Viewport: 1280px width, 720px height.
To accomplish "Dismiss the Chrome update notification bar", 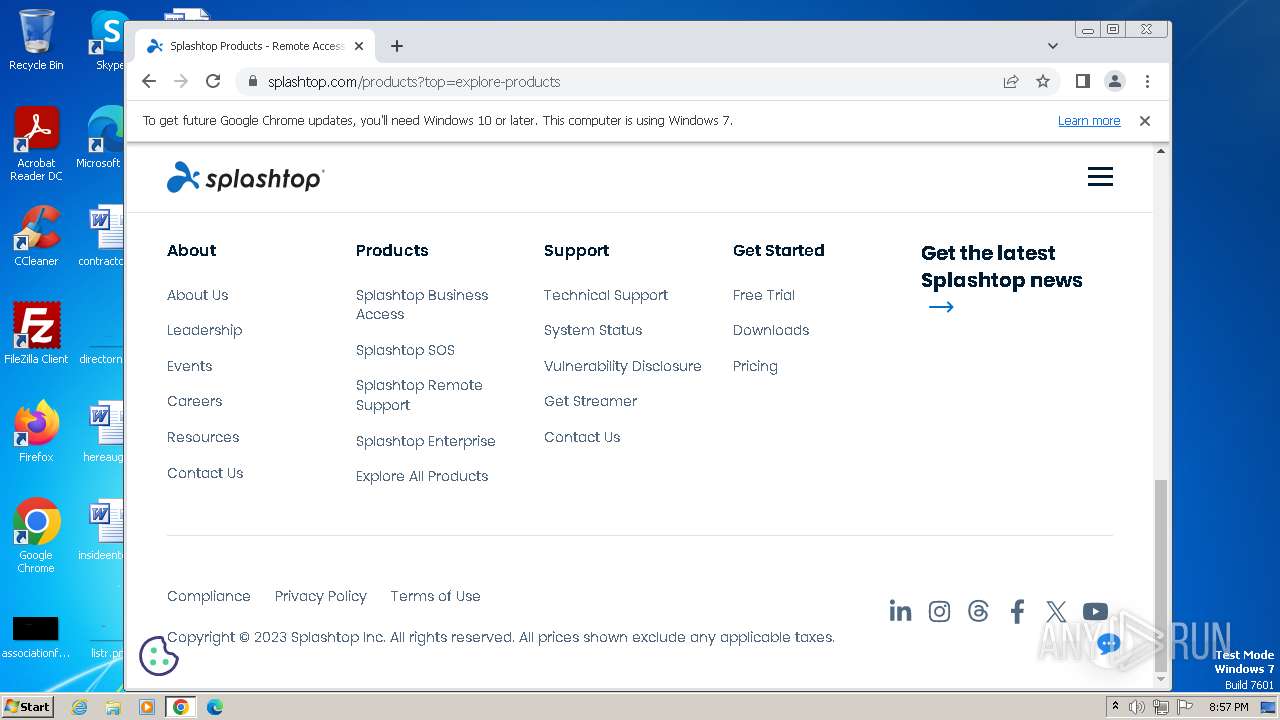I will click(x=1145, y=120).
